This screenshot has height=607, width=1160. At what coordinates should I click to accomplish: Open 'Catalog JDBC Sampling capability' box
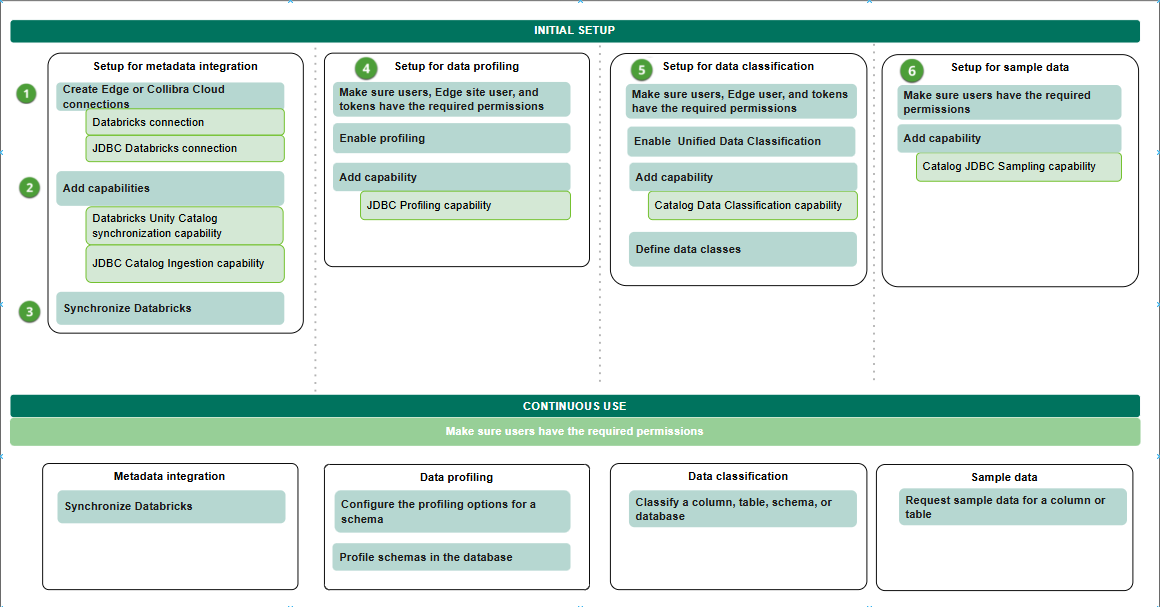point(1019,167)
